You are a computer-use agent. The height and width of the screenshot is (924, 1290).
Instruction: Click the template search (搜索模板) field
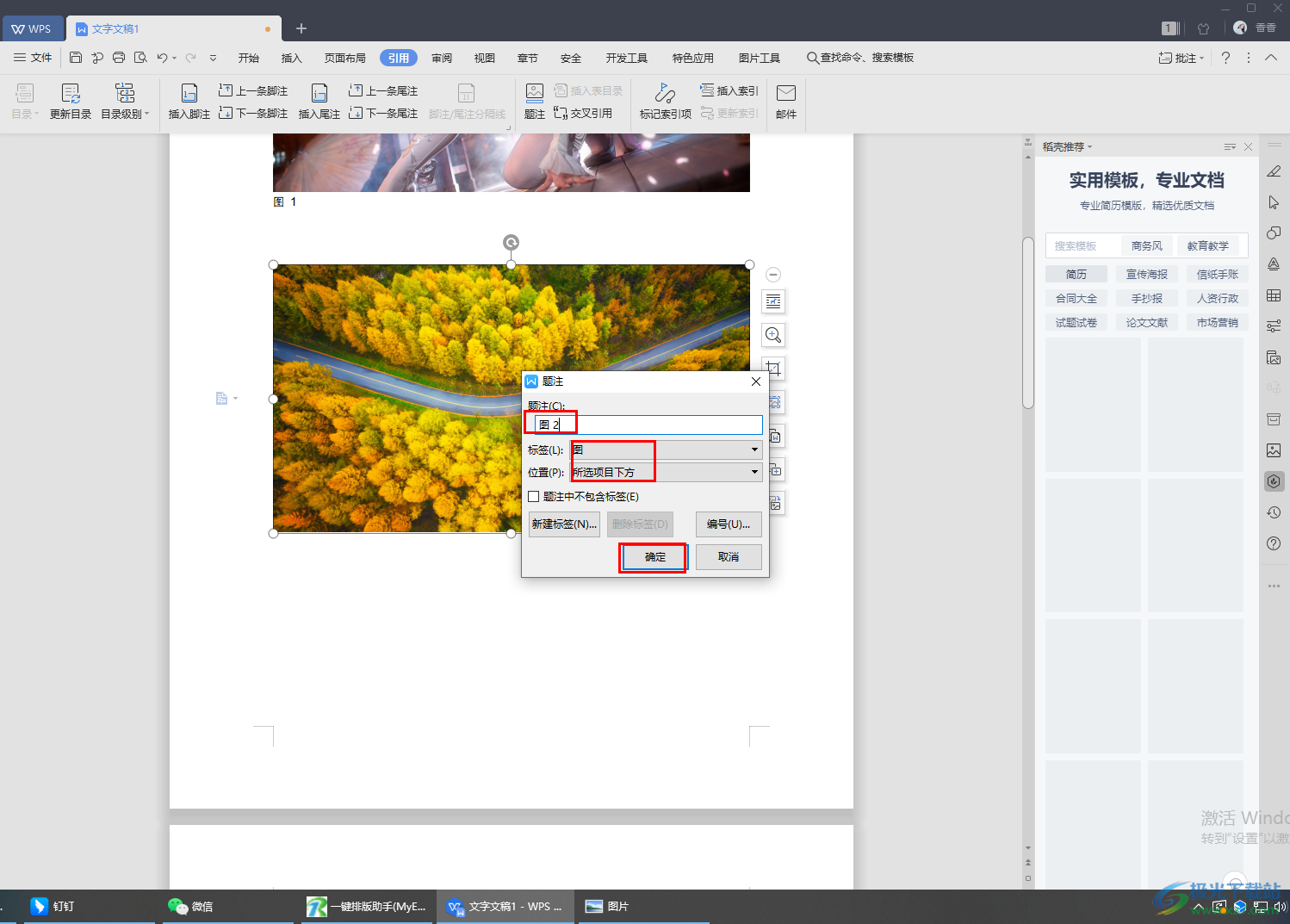click(1082, 246)
